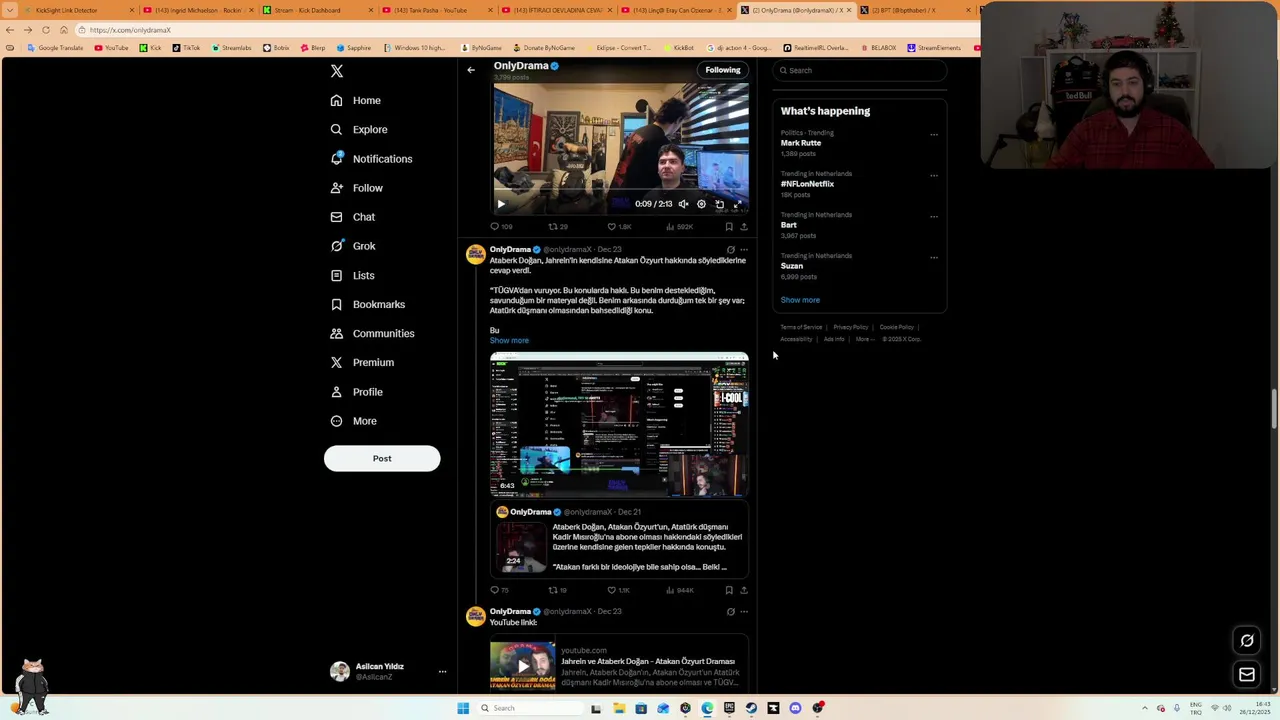The height and width of the screenshot is (720, 1280).
Task: Bookmark the post with 592K views
Action: (729, 227)
